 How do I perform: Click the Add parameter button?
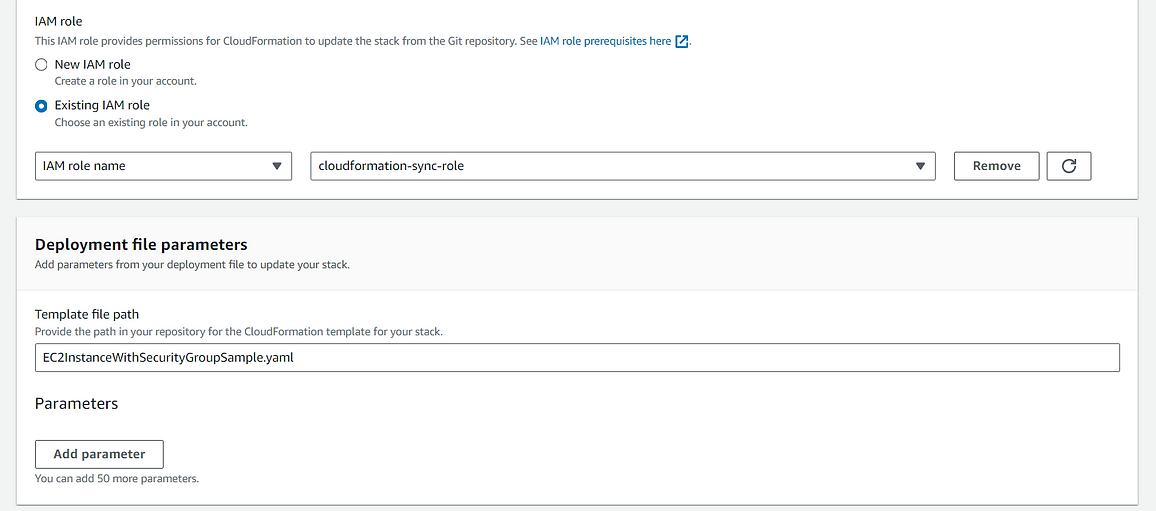pyautogui.click(x=99, y=454)
